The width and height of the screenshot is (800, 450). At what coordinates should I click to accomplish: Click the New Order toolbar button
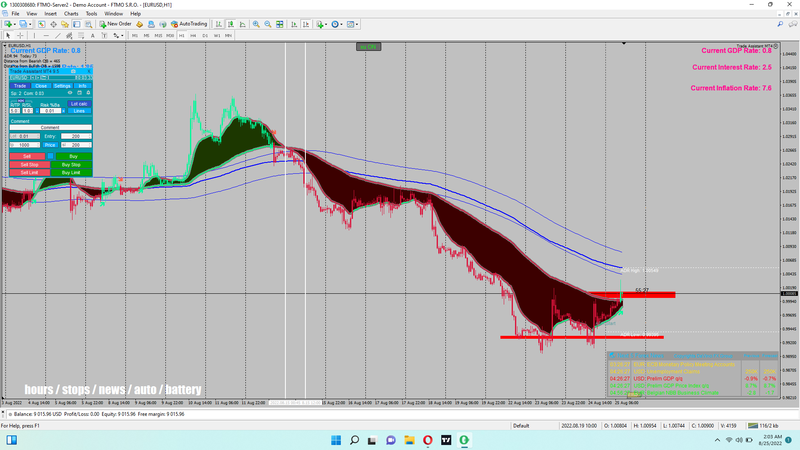117,23
